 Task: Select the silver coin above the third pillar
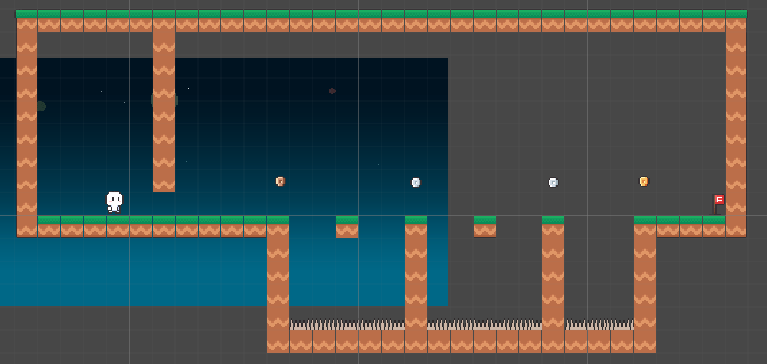[x=553, y=182]
